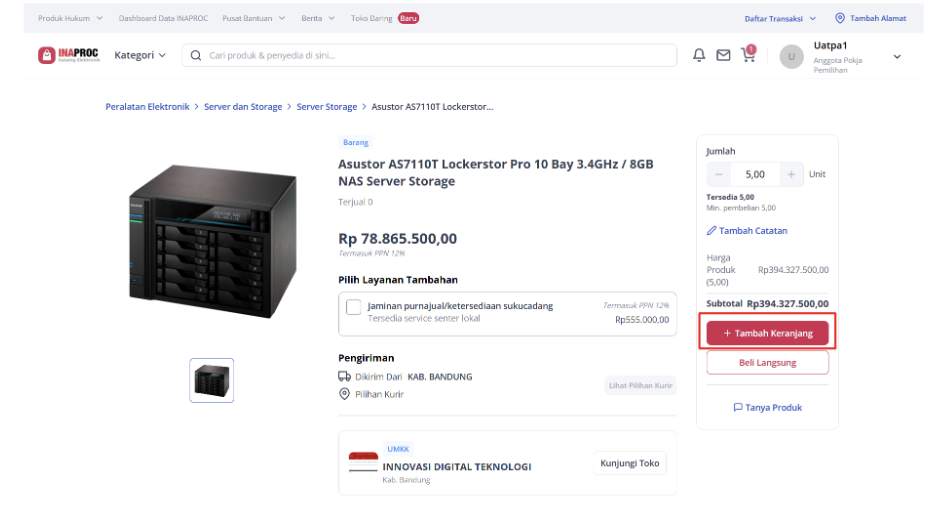This screenshot has height=506, width=938.
Task: Click the search magnifier icon
Action: click(196, 56)
